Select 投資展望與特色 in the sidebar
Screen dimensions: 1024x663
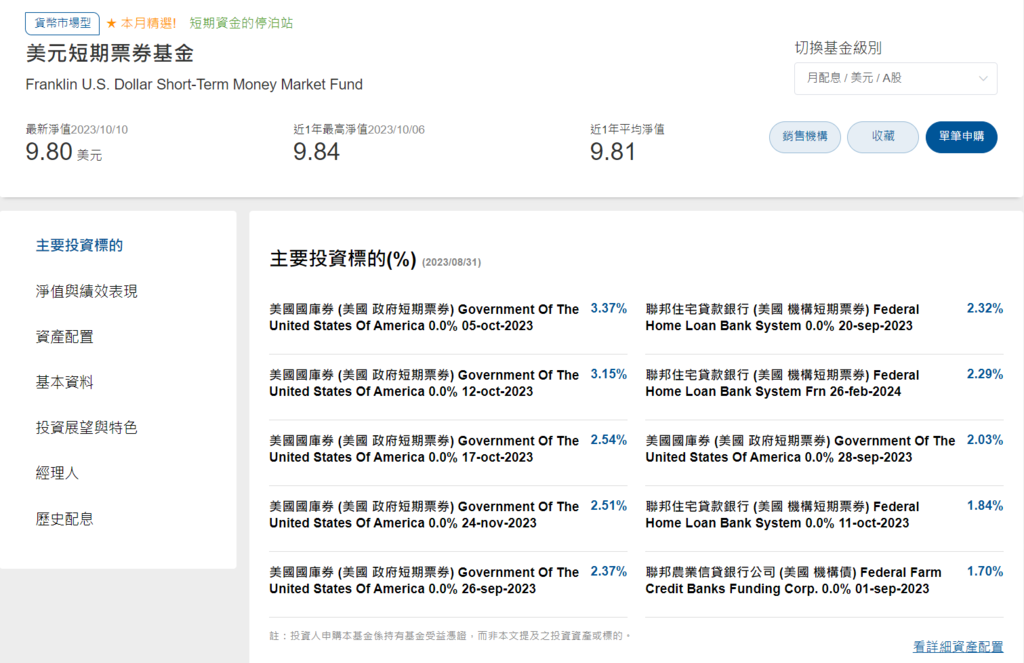[86, 428]
